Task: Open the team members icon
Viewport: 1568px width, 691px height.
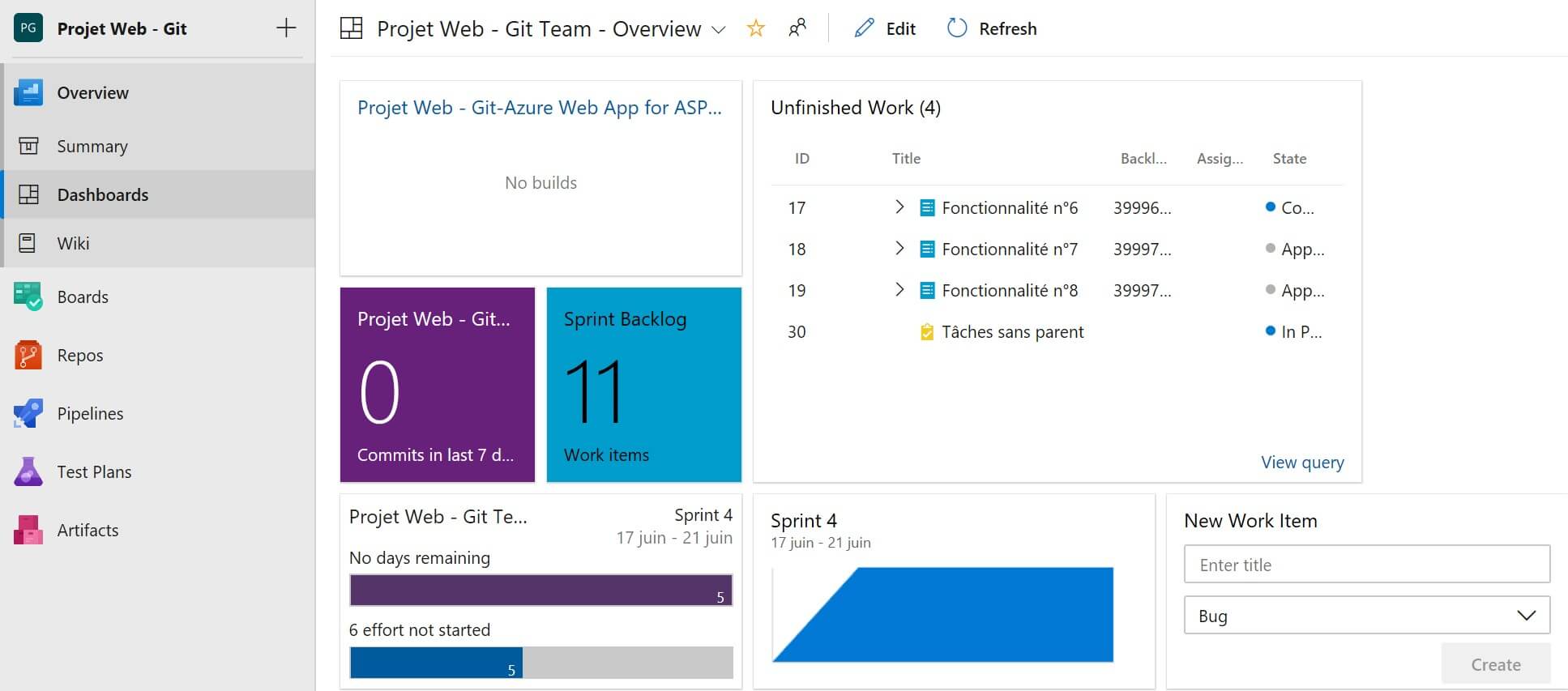Action: click(x=797, y=28)
